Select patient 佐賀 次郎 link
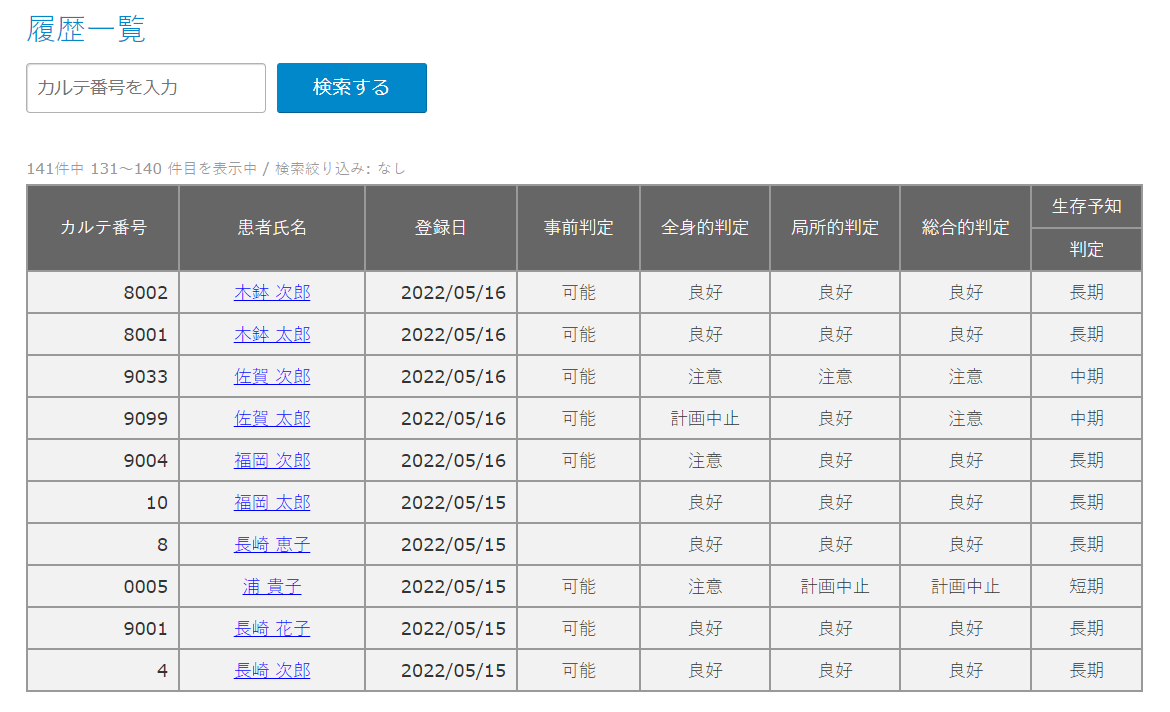Screen dimensions: 1170x712 pyautogui.click(x=272, y=377)
